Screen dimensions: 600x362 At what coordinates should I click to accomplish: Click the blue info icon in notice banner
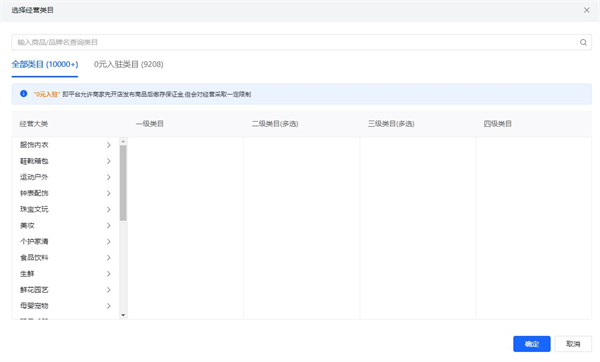[23, 93]
